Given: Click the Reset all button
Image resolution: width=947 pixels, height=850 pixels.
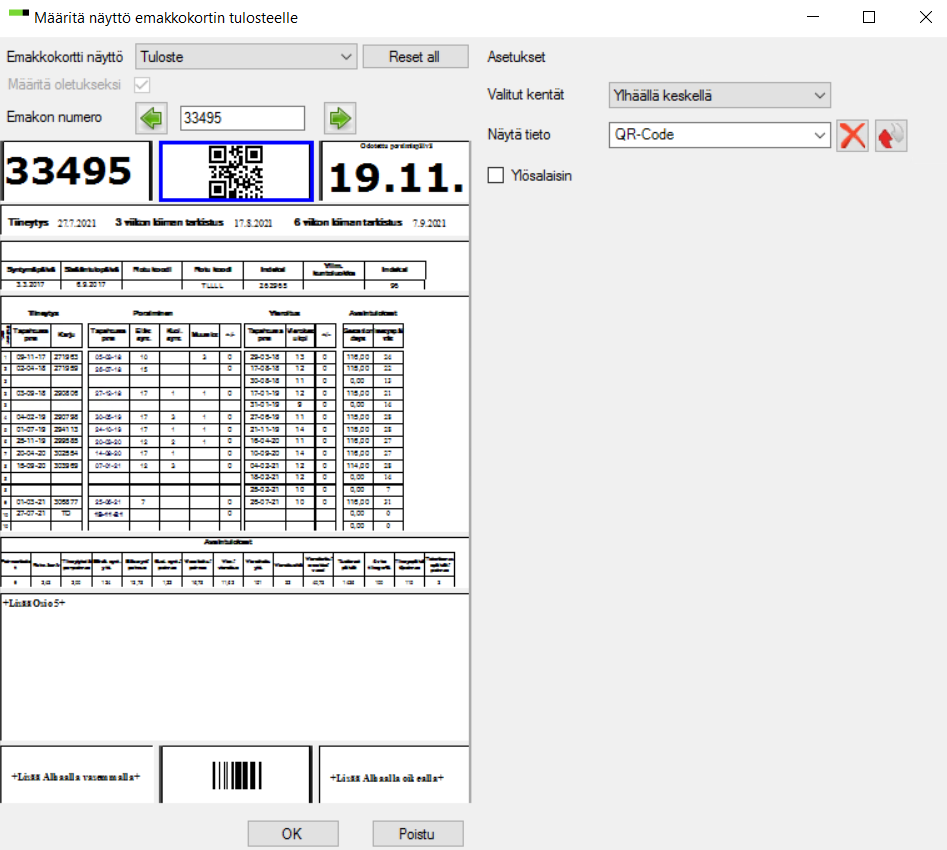Looking at the screenshot, I should point(415,57).
